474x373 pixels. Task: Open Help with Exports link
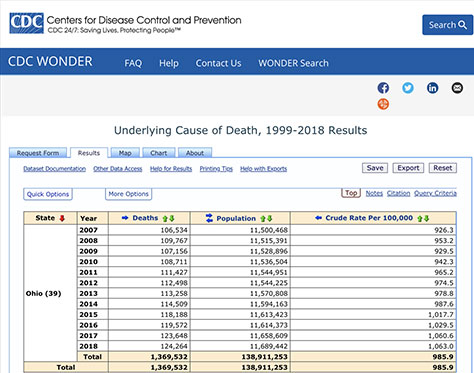click(263, 169)
